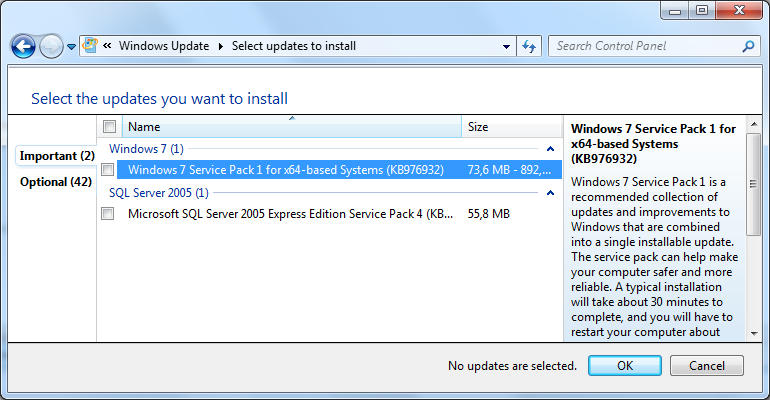770x400 pixels.
Task: Check the Windows 7 Service Pack 1 update
Action: point(108,170)
